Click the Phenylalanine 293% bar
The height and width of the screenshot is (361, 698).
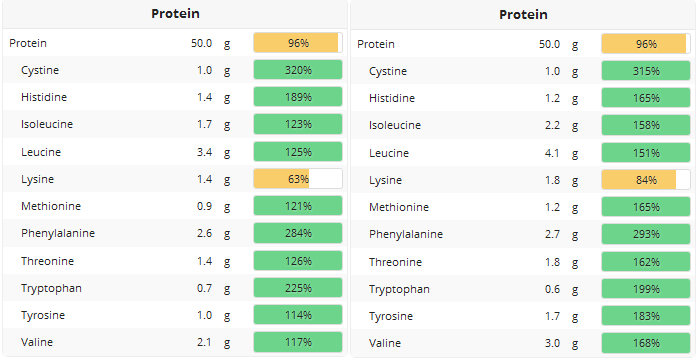(x=646, y=234)
